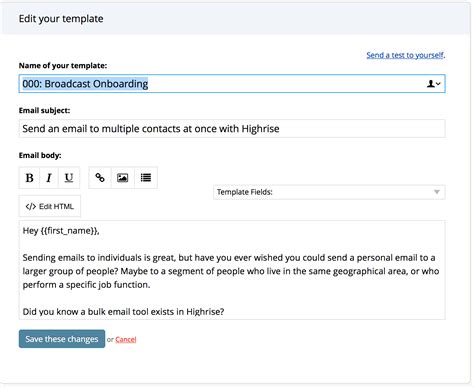
Task: Click the 'Edit your template' header
Action: pos(61,19)
